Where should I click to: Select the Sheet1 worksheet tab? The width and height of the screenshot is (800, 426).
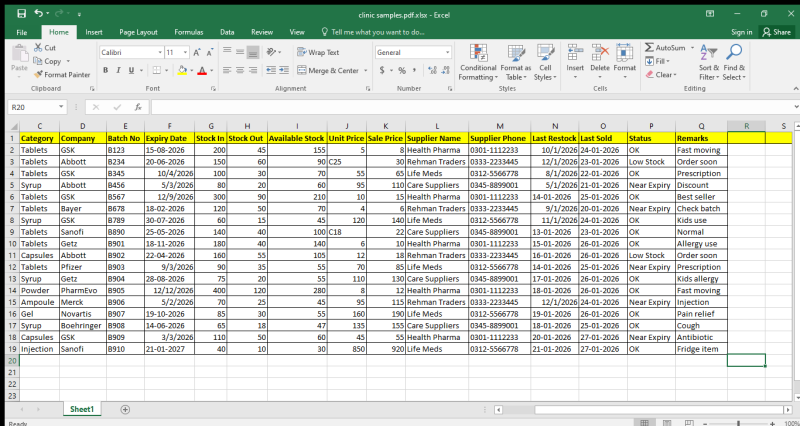click(x=81, y=409)
